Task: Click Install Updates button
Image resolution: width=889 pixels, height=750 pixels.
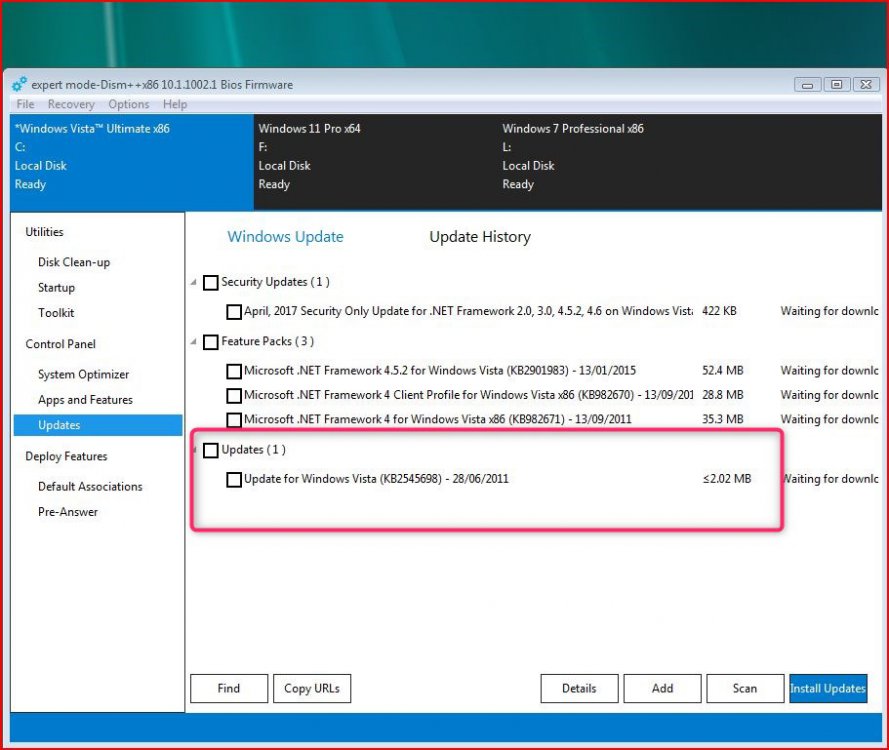Action: pos(828,688)
